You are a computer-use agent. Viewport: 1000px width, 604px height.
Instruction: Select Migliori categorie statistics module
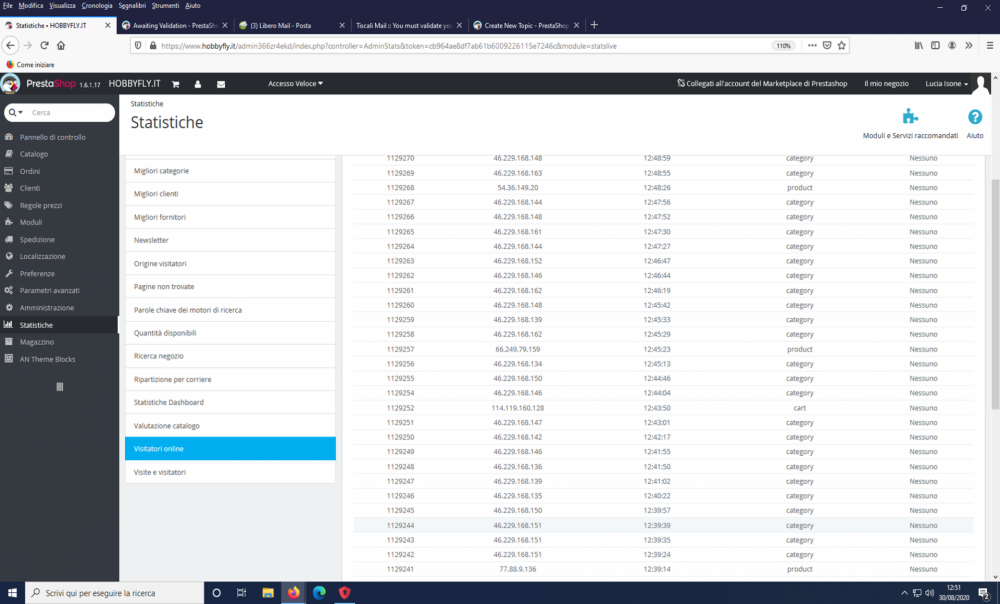click(x=230, y=171)
